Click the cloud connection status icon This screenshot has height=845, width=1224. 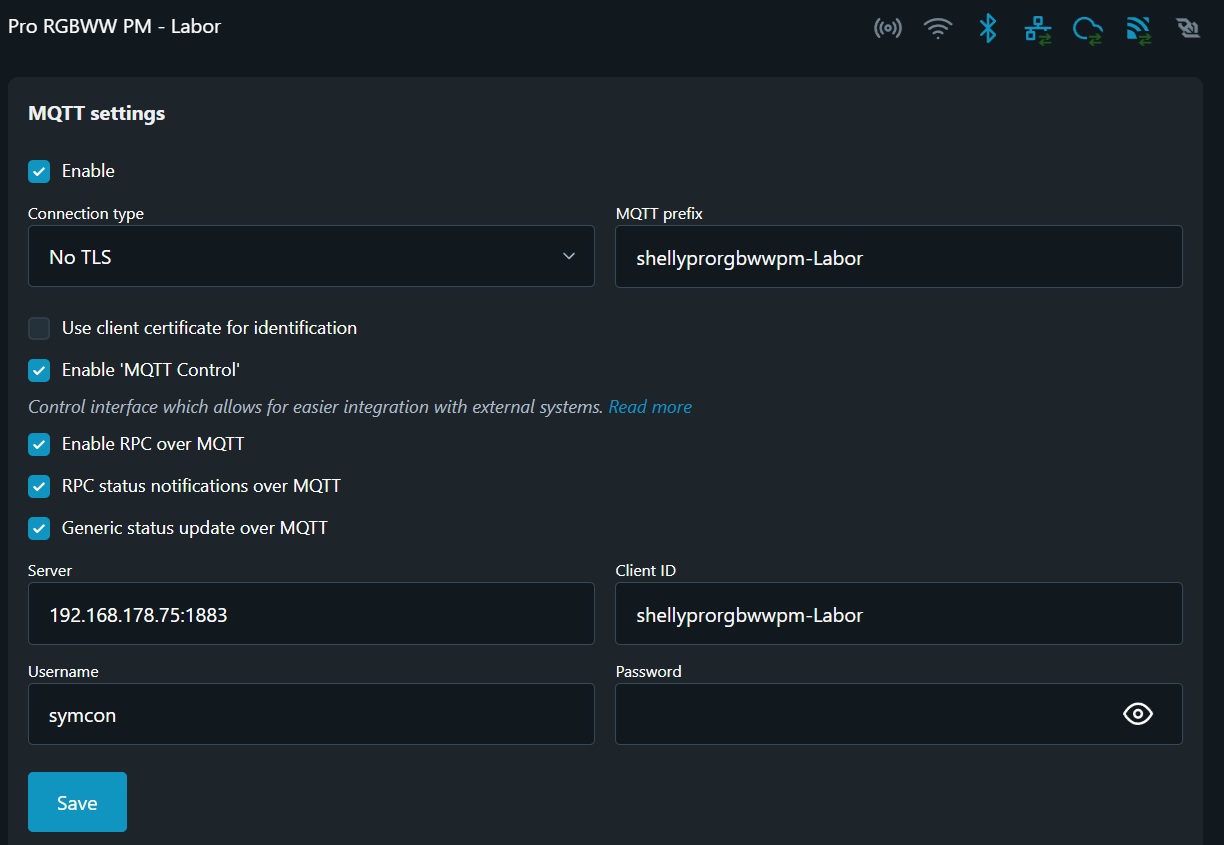click(x=1088, y=29)
